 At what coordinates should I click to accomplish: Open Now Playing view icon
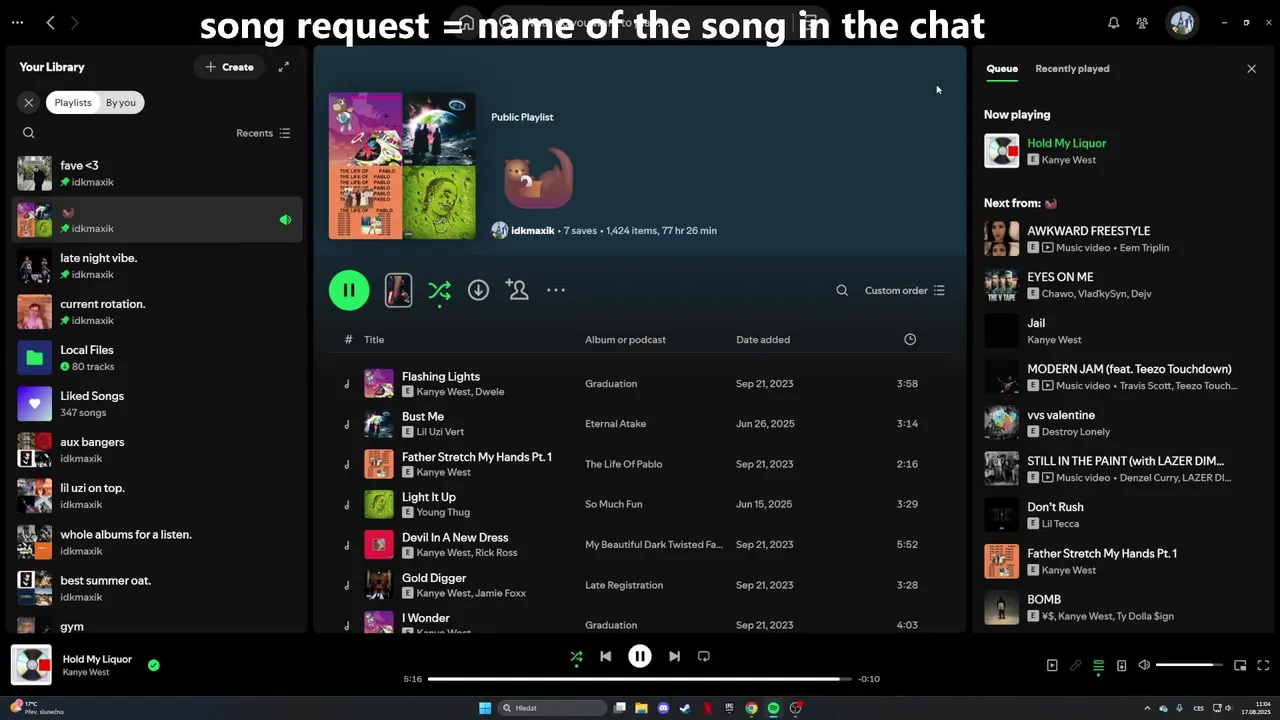pyautogui.click(x=1052, y=665)
